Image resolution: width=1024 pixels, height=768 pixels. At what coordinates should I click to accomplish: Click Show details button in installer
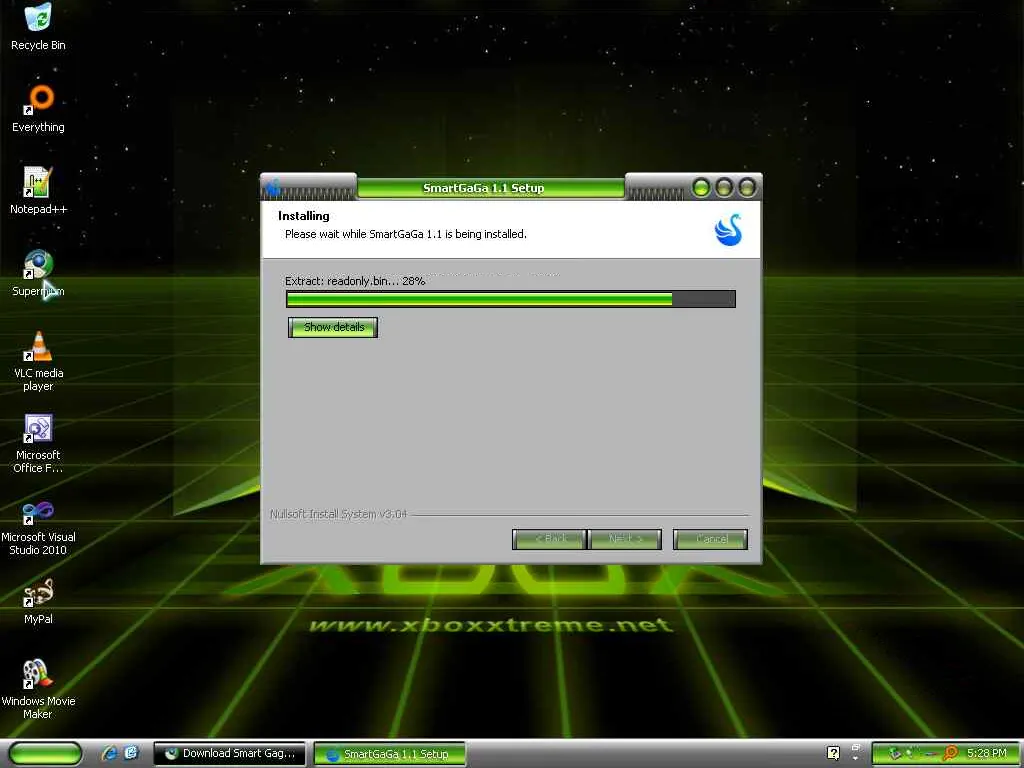(333, 327)
